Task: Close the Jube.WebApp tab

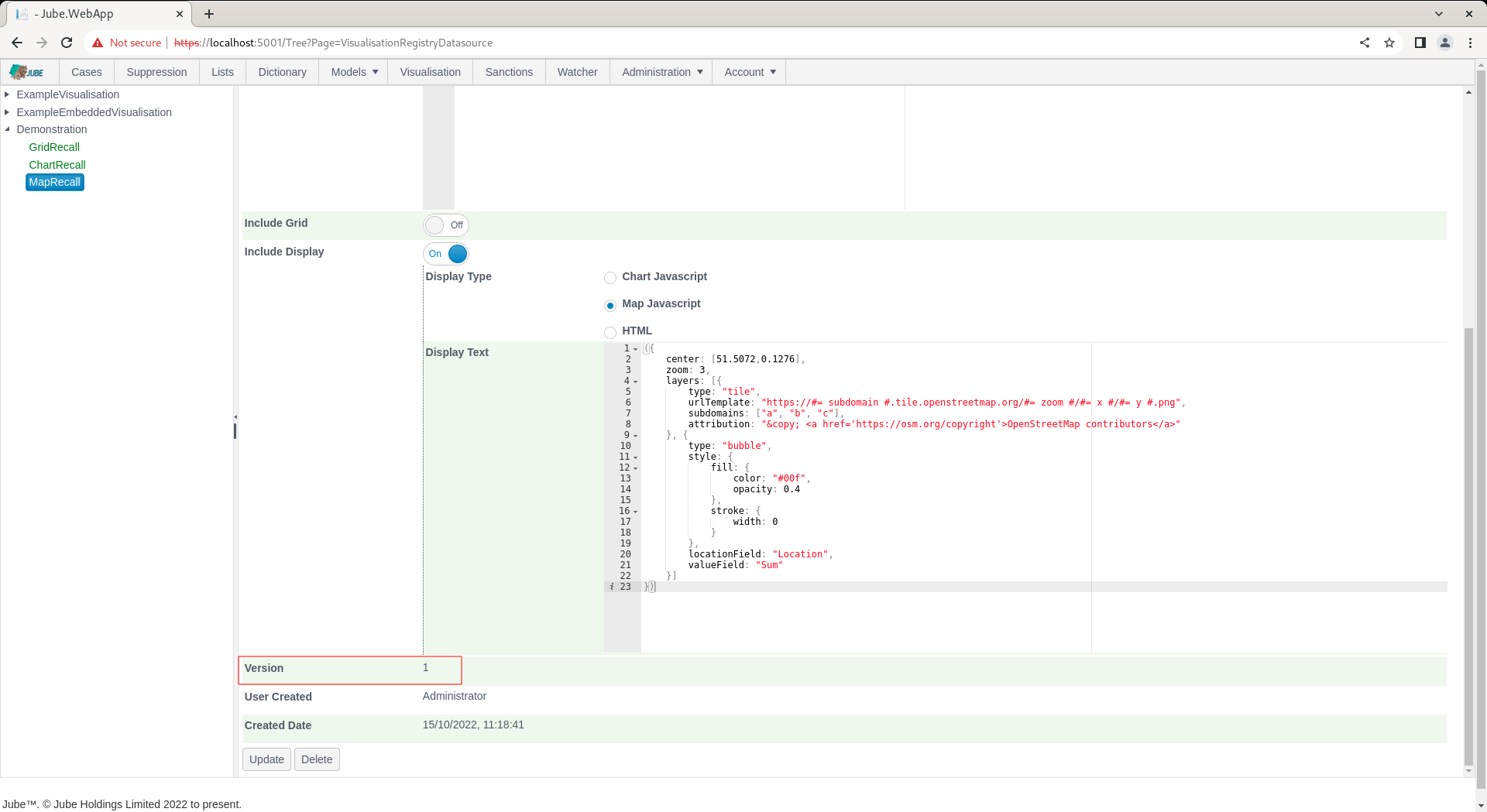Action: [x=179, y=14]
